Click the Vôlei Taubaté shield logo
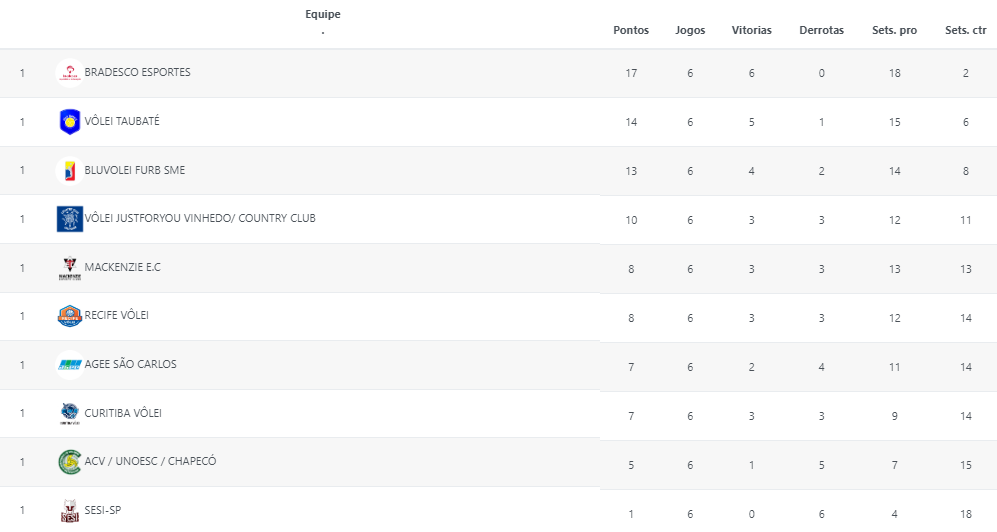Image resolution: width=997 pixels, height=532 pixels. click(69, 122)
